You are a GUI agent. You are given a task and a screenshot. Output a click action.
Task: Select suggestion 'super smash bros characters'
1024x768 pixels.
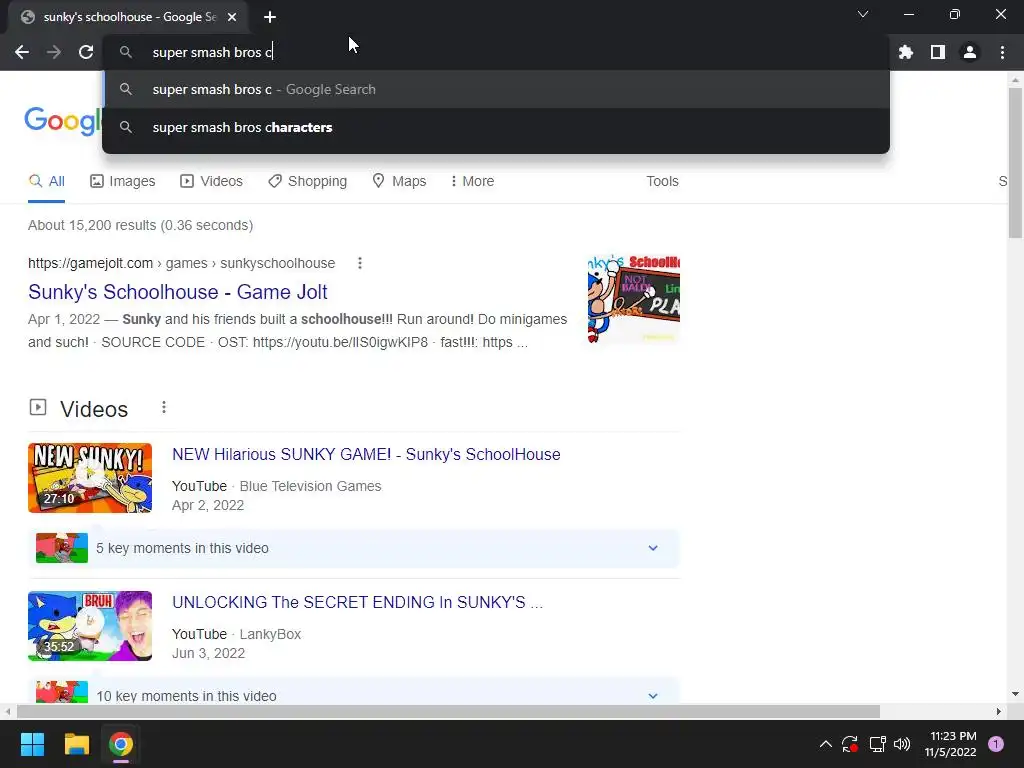pyautogui.click(x=496, y=127)
